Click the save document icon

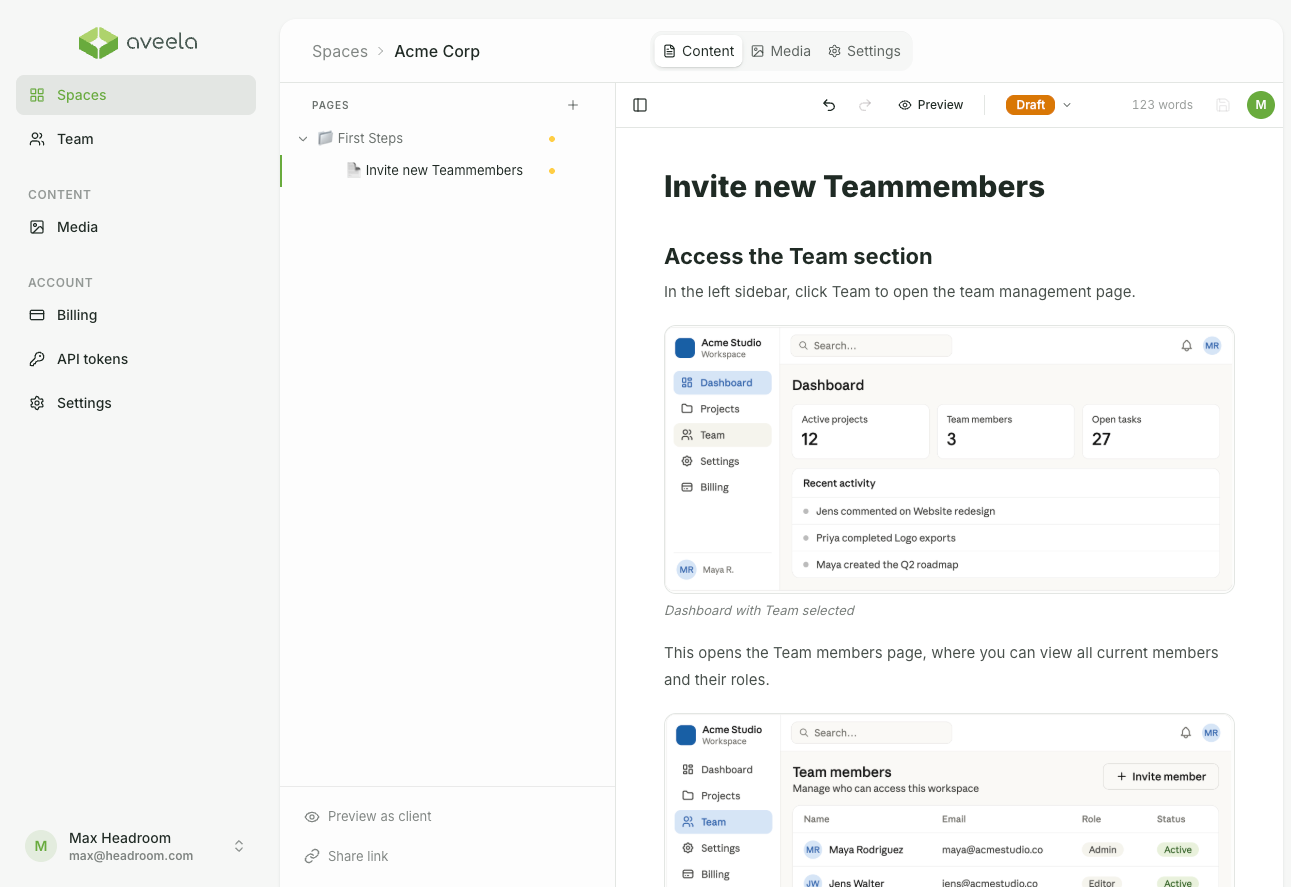(x=1222, y=105)
